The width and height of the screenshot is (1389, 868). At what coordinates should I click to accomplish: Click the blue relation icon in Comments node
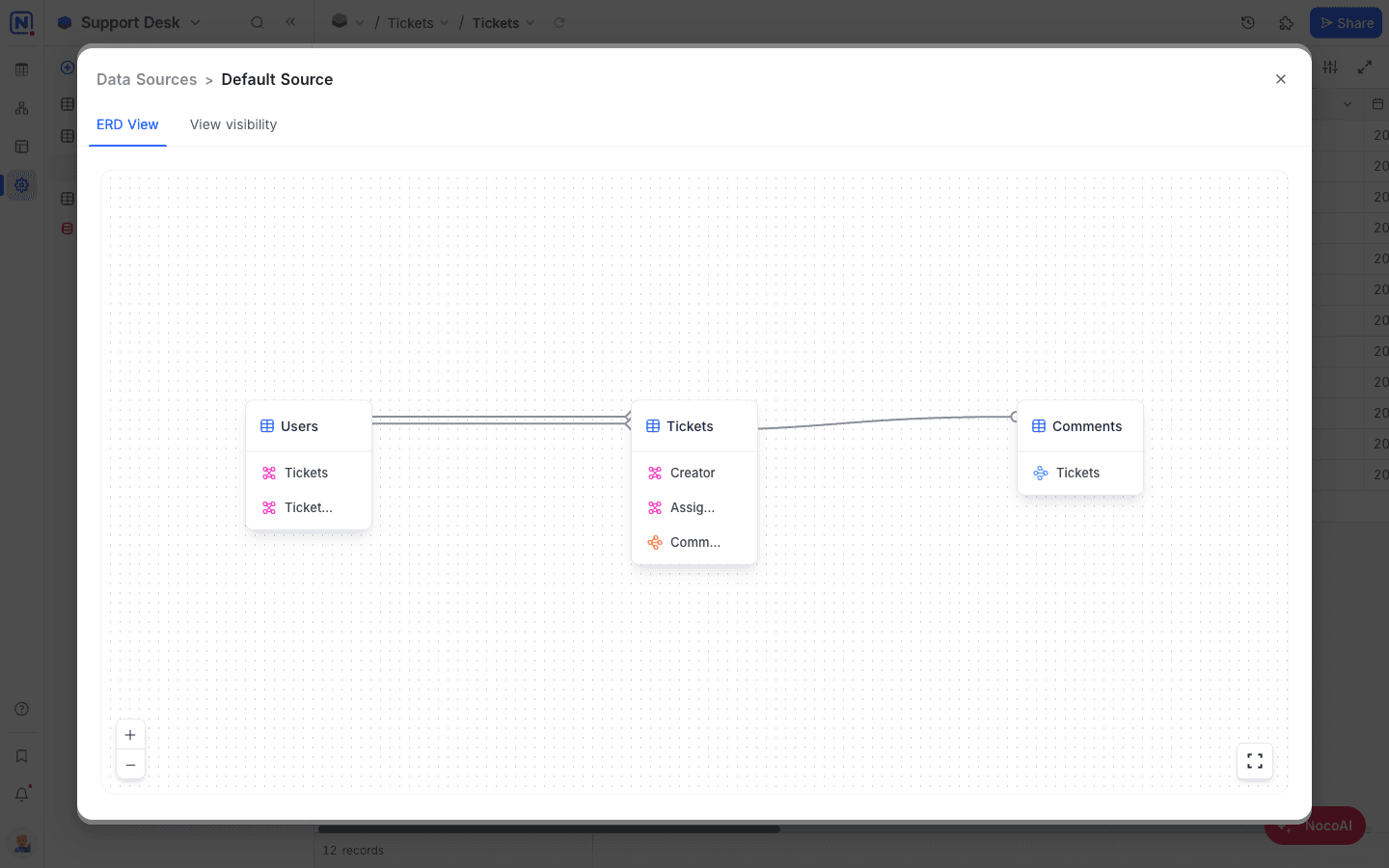[1041, 473]
